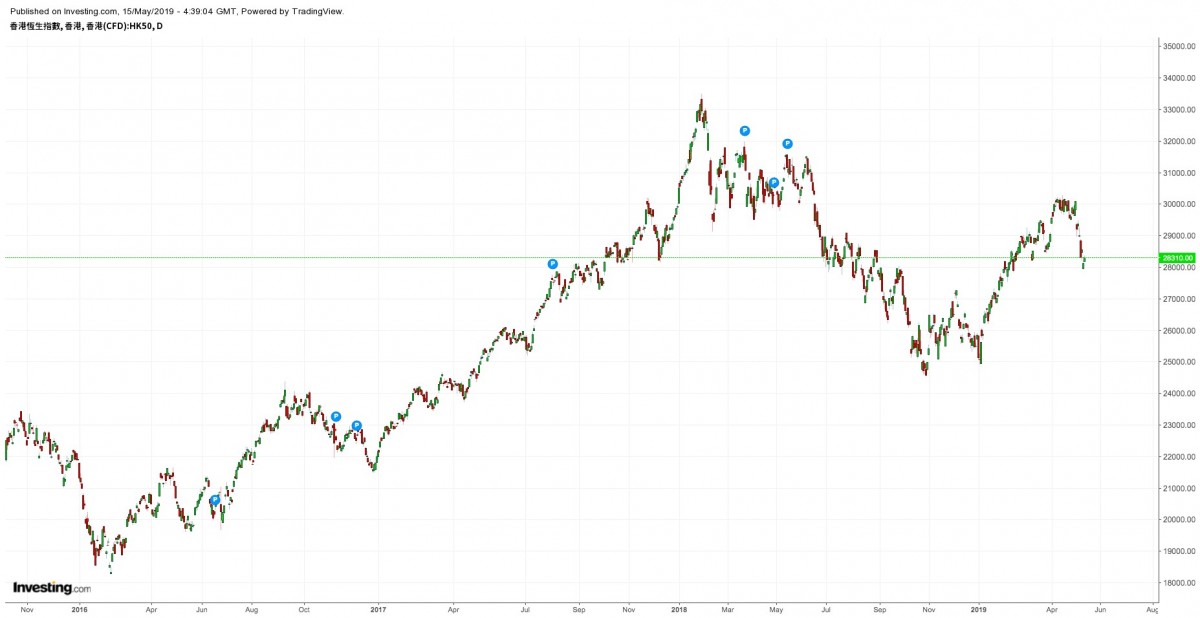
Task: Click the Aug label at far right of time axis
Action: [x=1151, y=608]
